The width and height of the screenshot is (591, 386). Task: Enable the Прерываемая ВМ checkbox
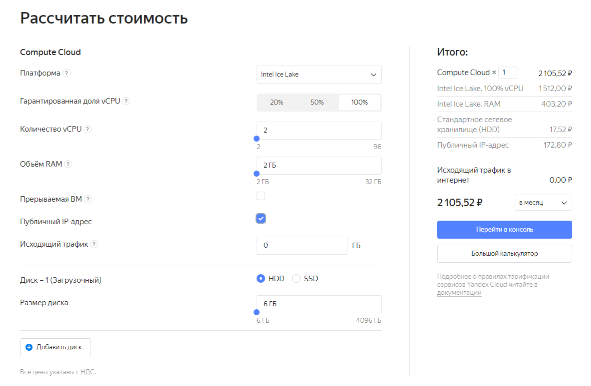pos(260,196)
